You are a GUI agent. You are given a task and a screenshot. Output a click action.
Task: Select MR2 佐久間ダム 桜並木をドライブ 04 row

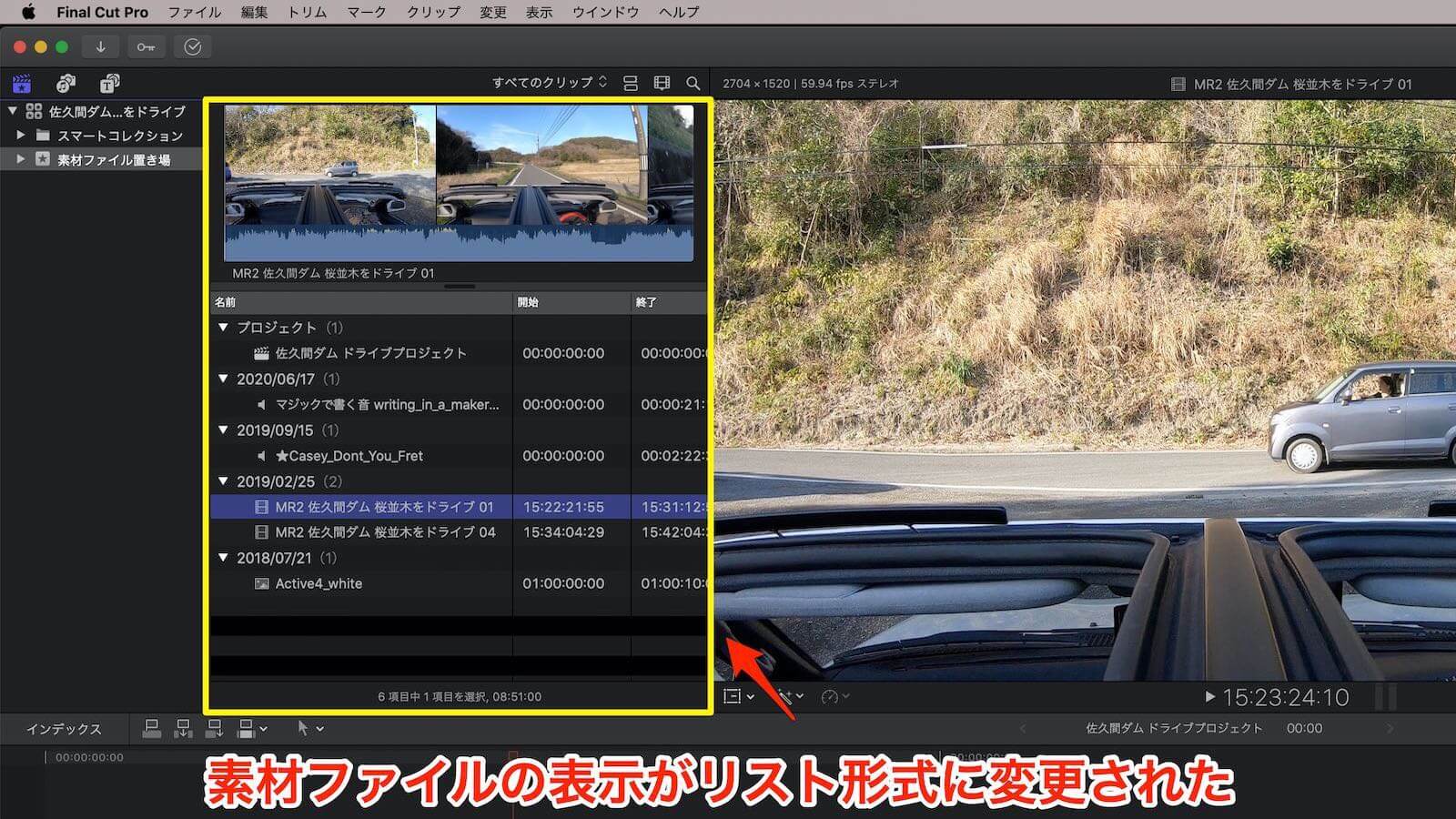459,532
